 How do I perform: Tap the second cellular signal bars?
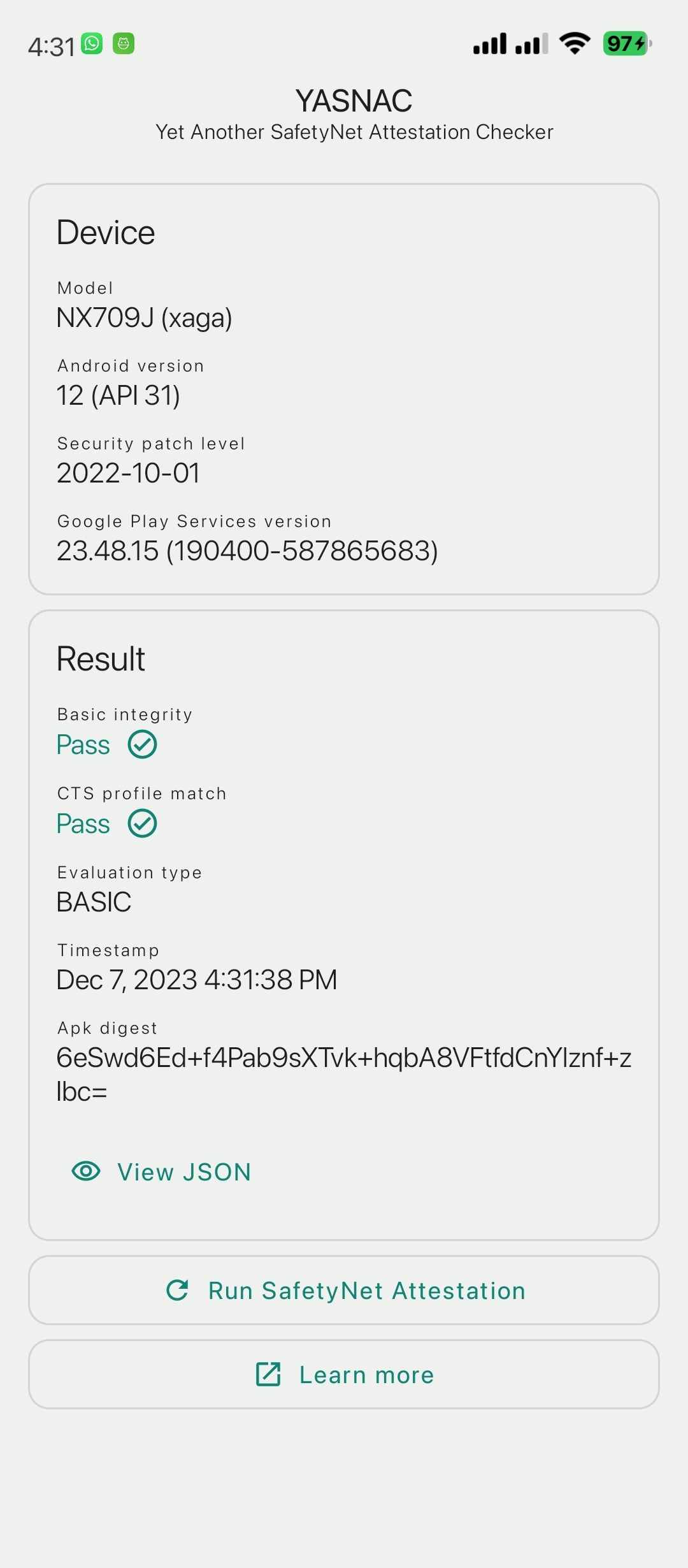click(x=531, y=43)
